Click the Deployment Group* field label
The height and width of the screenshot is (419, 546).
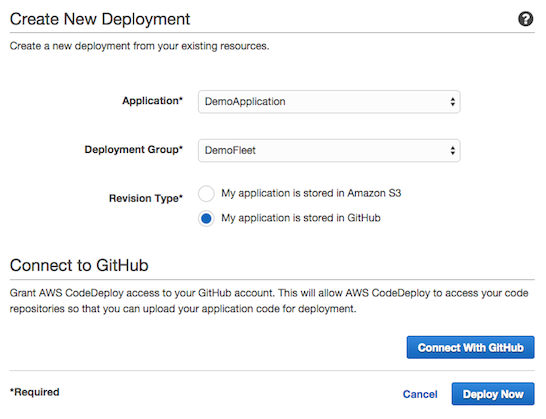click(x=133, y=149)
